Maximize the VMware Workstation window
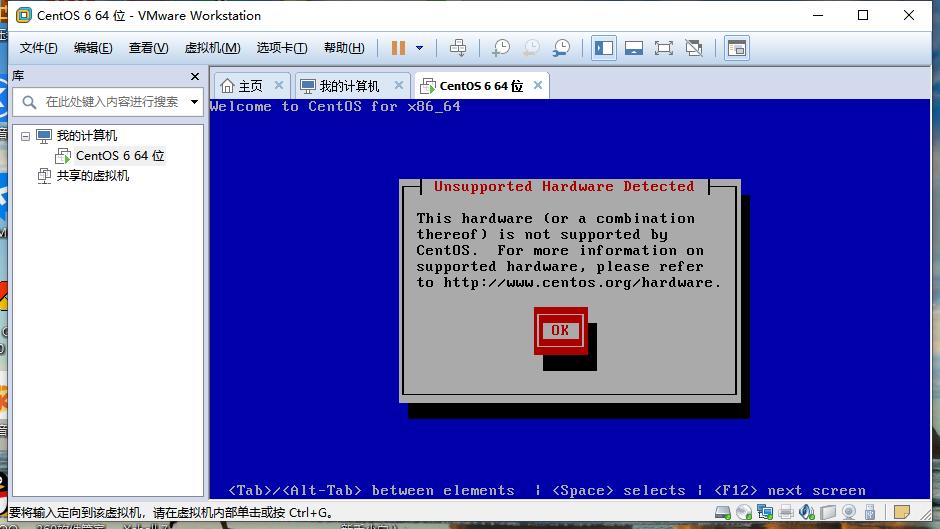This screenshot has height=529, width=940. pos(863,16)
